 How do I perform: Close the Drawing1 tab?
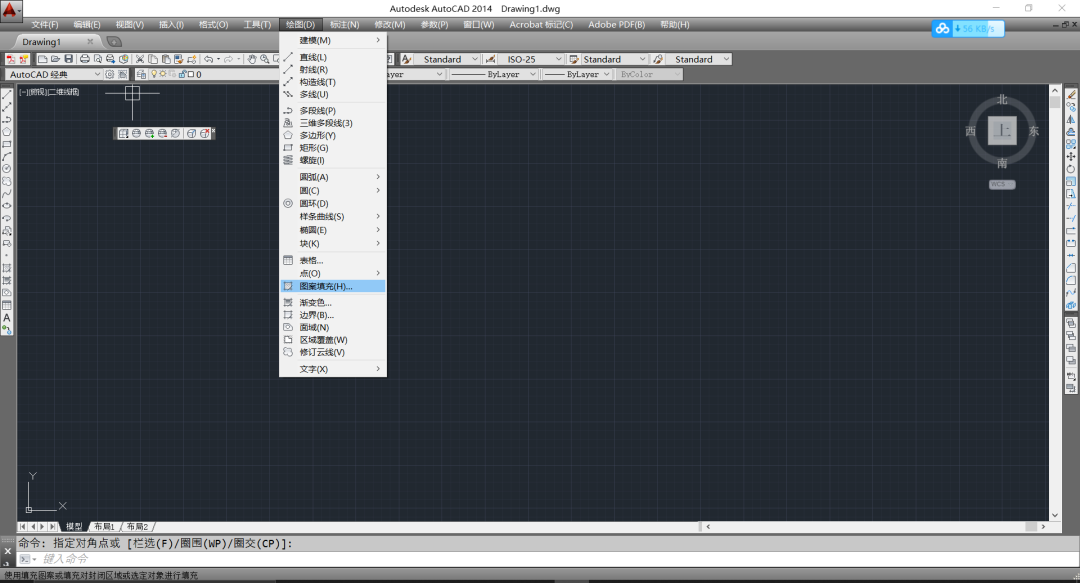(x=90, y=42)
